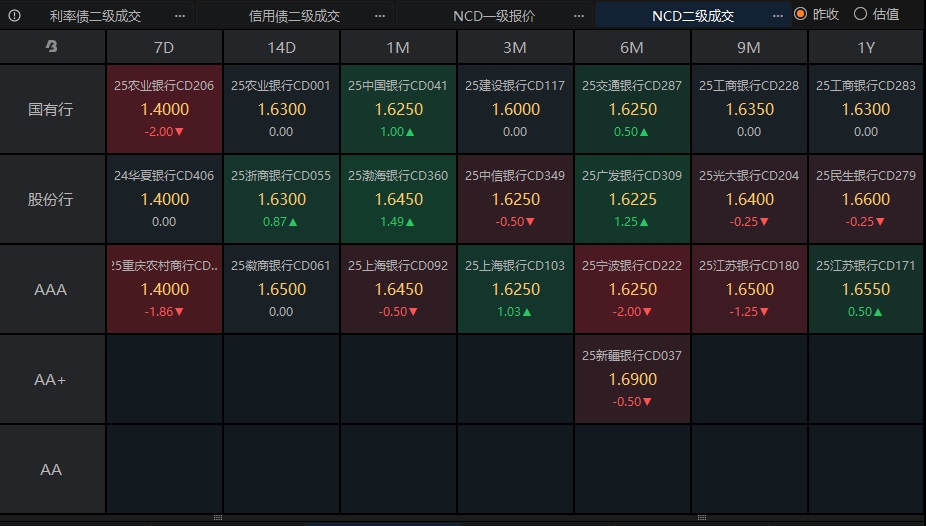Viewport: 926px width, 526px height.
Task: Click the info icon at top left
Action: point(14,15)
